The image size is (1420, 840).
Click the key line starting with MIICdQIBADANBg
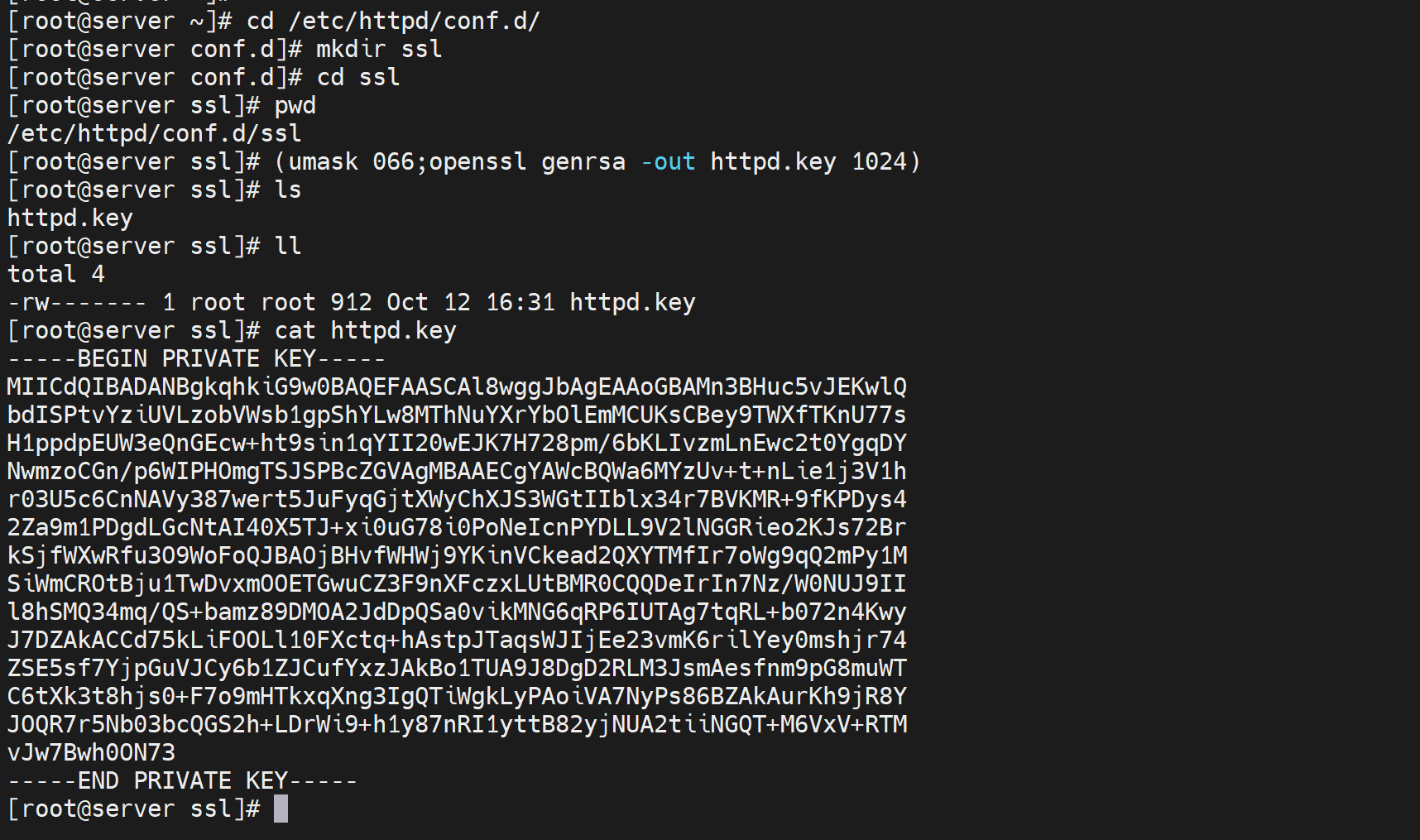pyautogui.click(x=456, y=386)
